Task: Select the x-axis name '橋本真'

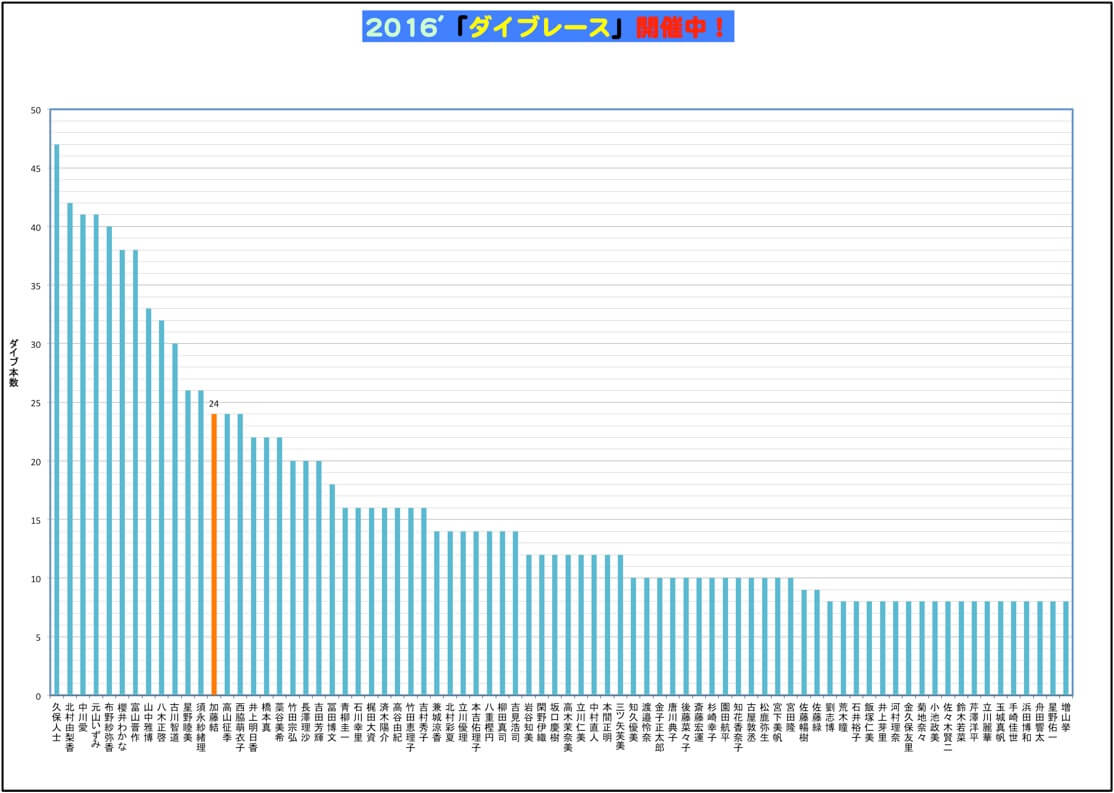Action: click(266, 716)
